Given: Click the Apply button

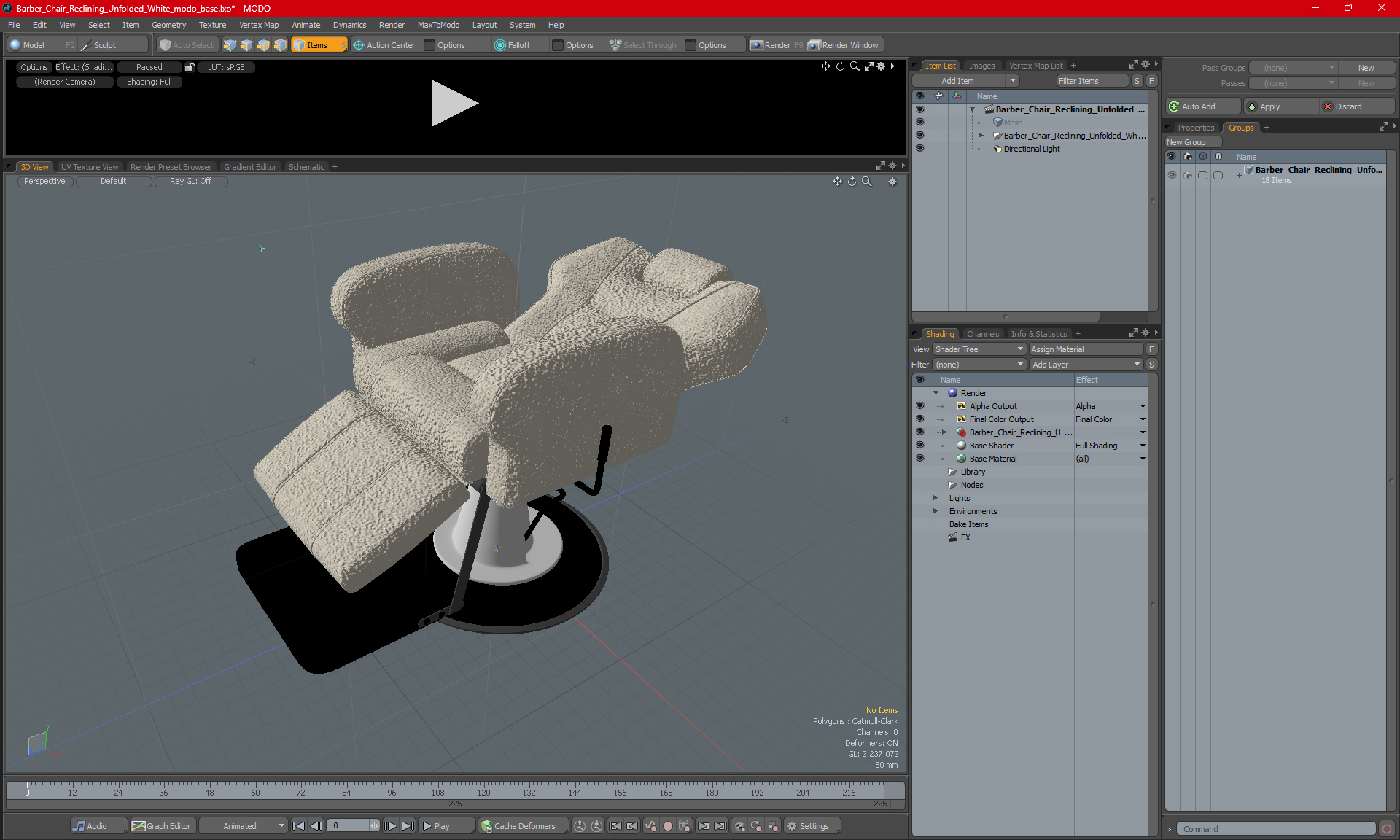Looking at the screenshot, I should click(x=1282, y=106).
